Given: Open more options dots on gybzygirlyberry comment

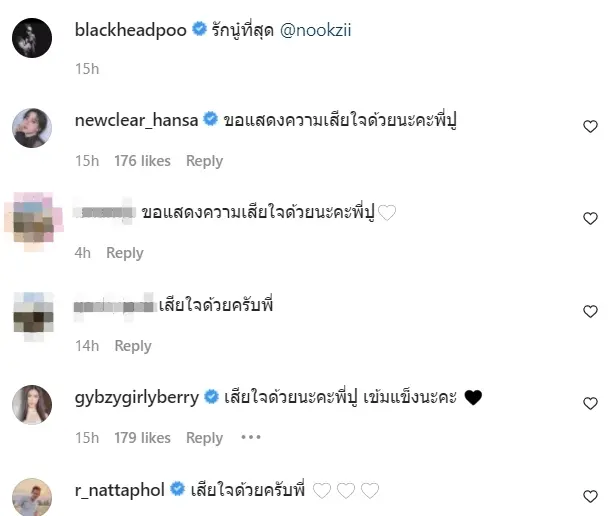Looking at the screenshot, I should point(251,437).
